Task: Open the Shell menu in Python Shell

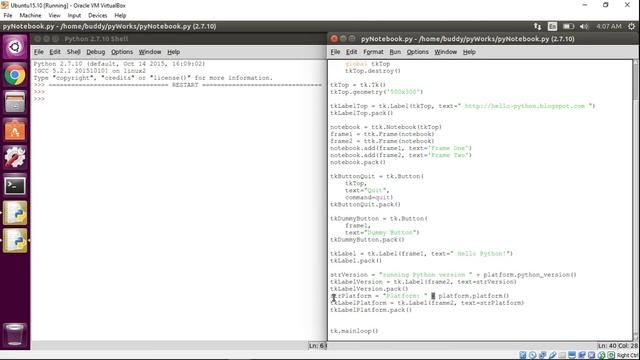Action: (73, 52)
